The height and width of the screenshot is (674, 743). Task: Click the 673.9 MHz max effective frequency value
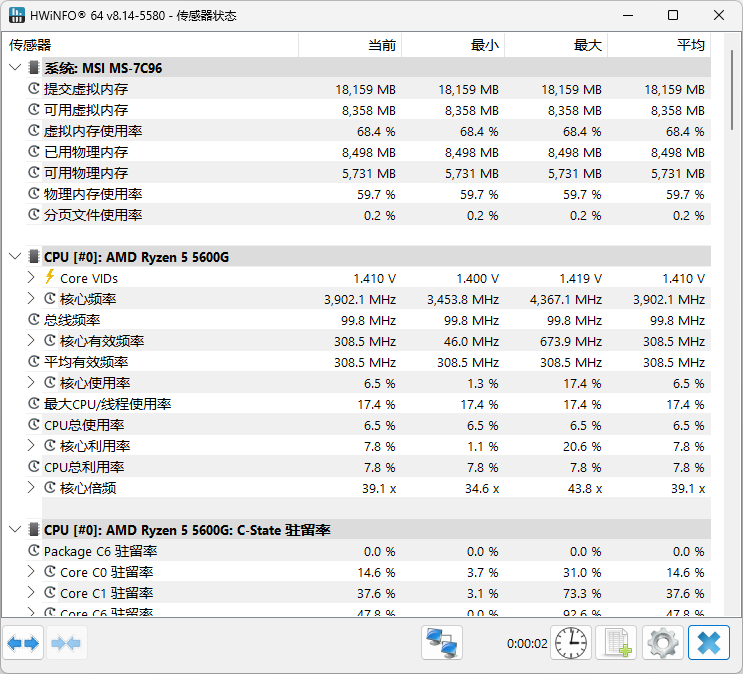(571, 341)
